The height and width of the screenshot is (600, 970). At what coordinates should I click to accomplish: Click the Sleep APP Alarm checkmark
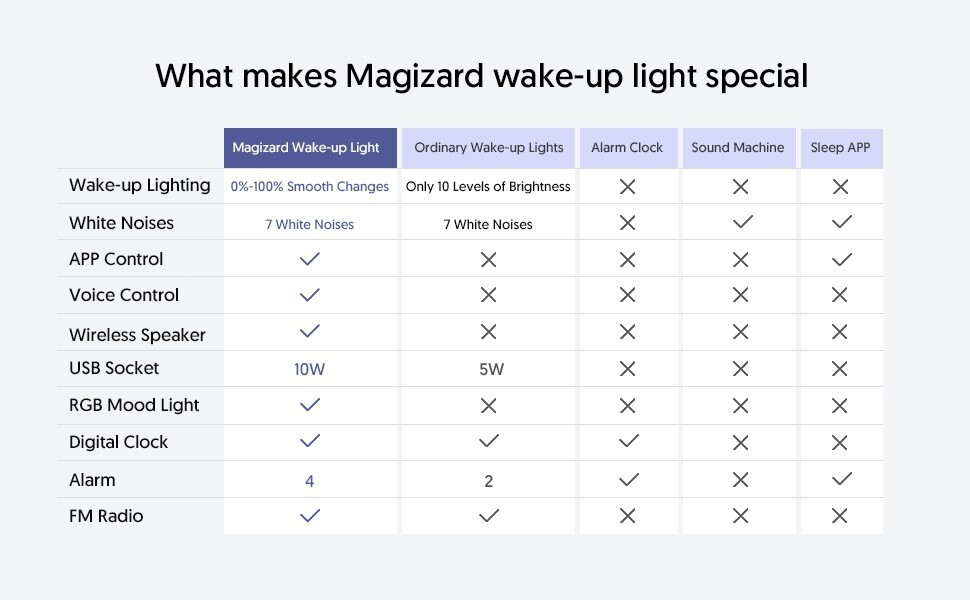coord(842,479)
